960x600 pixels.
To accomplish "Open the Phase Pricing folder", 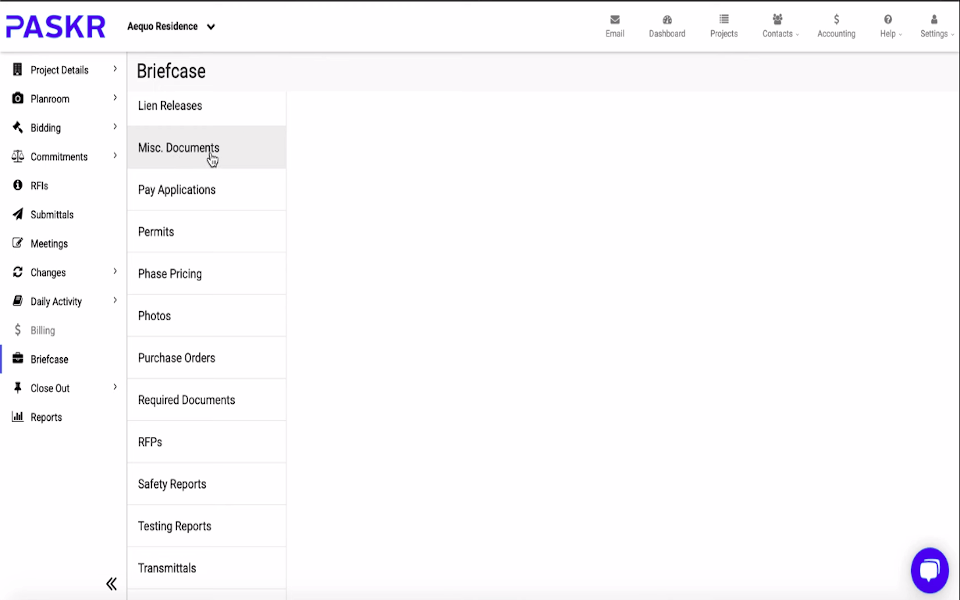I will click(x=206, y=274).
